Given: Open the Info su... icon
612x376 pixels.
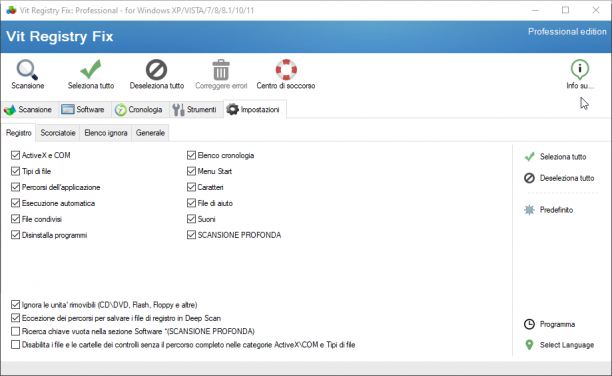Looking at the screenshot, I should [580, 69].
